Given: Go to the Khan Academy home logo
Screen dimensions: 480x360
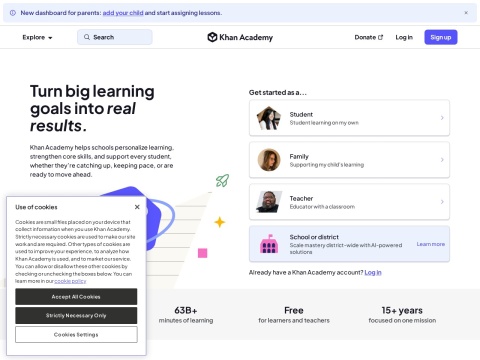Looking at the screenshot, I should coord(240,37).
